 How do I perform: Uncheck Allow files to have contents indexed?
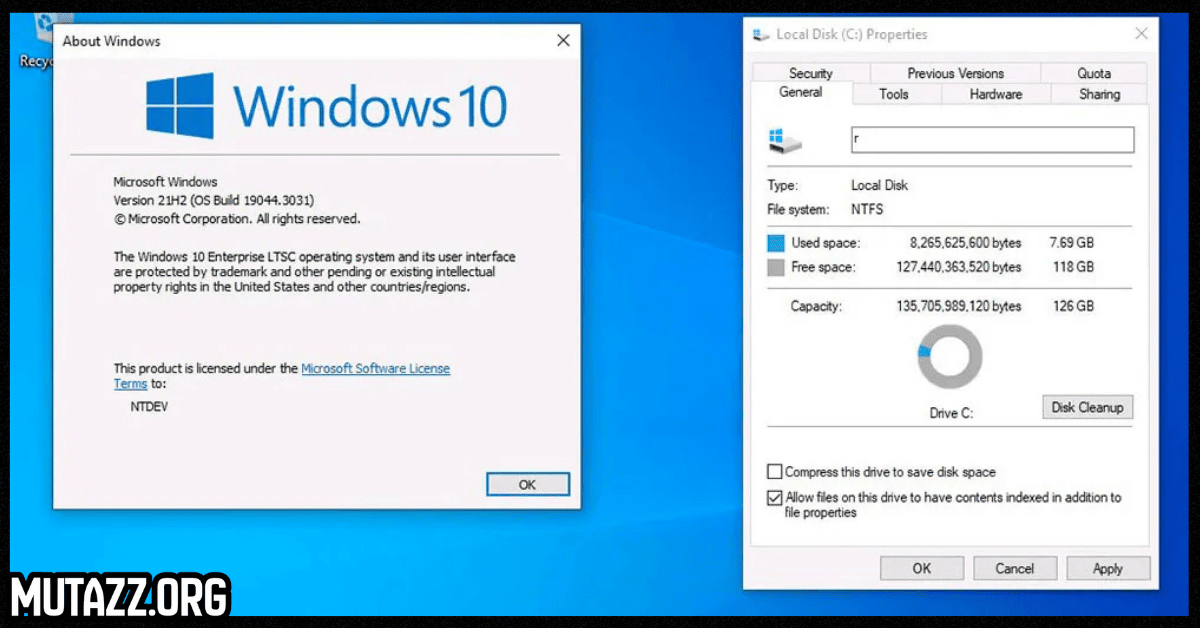click(775, 498)
